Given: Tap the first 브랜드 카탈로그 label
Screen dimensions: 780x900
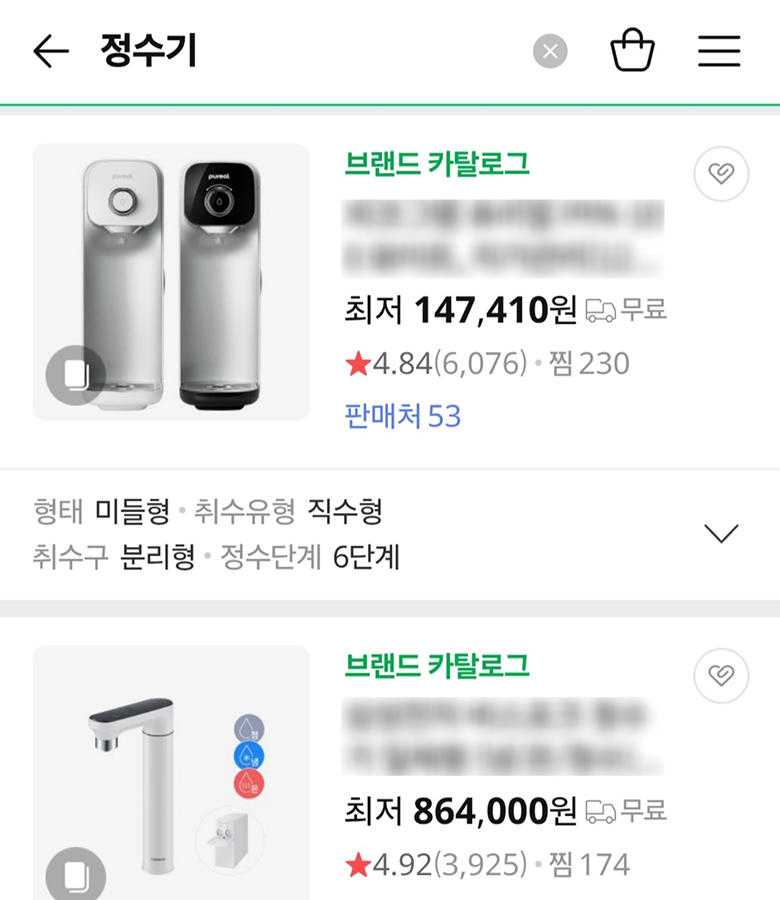Looking at the screenshot, I should point(437,164).
